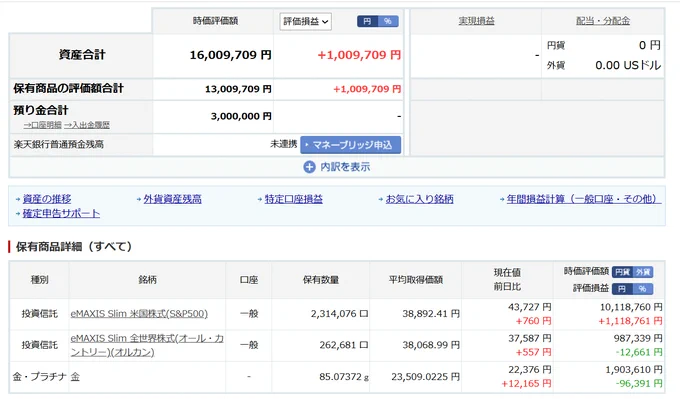Click the 保有数量 column header

tap(320, 280)
